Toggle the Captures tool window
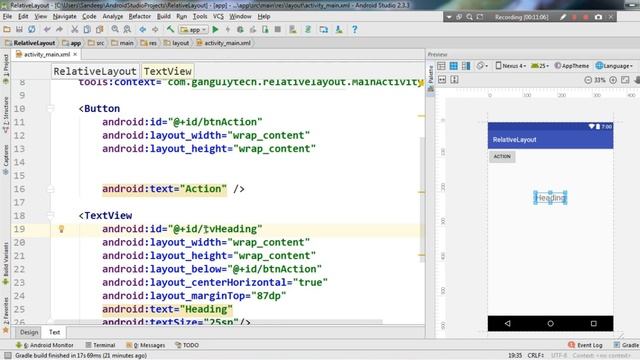The image size is (640, 360). point(6,160)
